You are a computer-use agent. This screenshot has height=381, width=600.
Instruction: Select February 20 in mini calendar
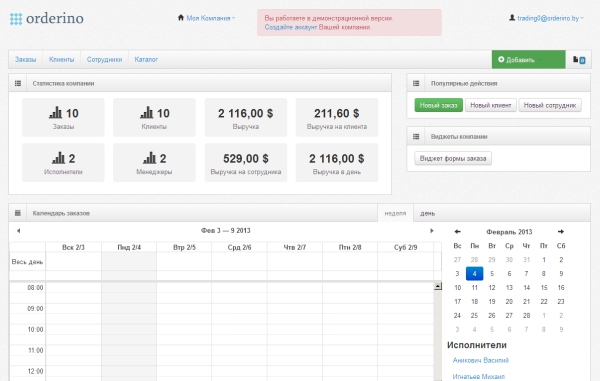pyautogui.click(x=509, y=301)
